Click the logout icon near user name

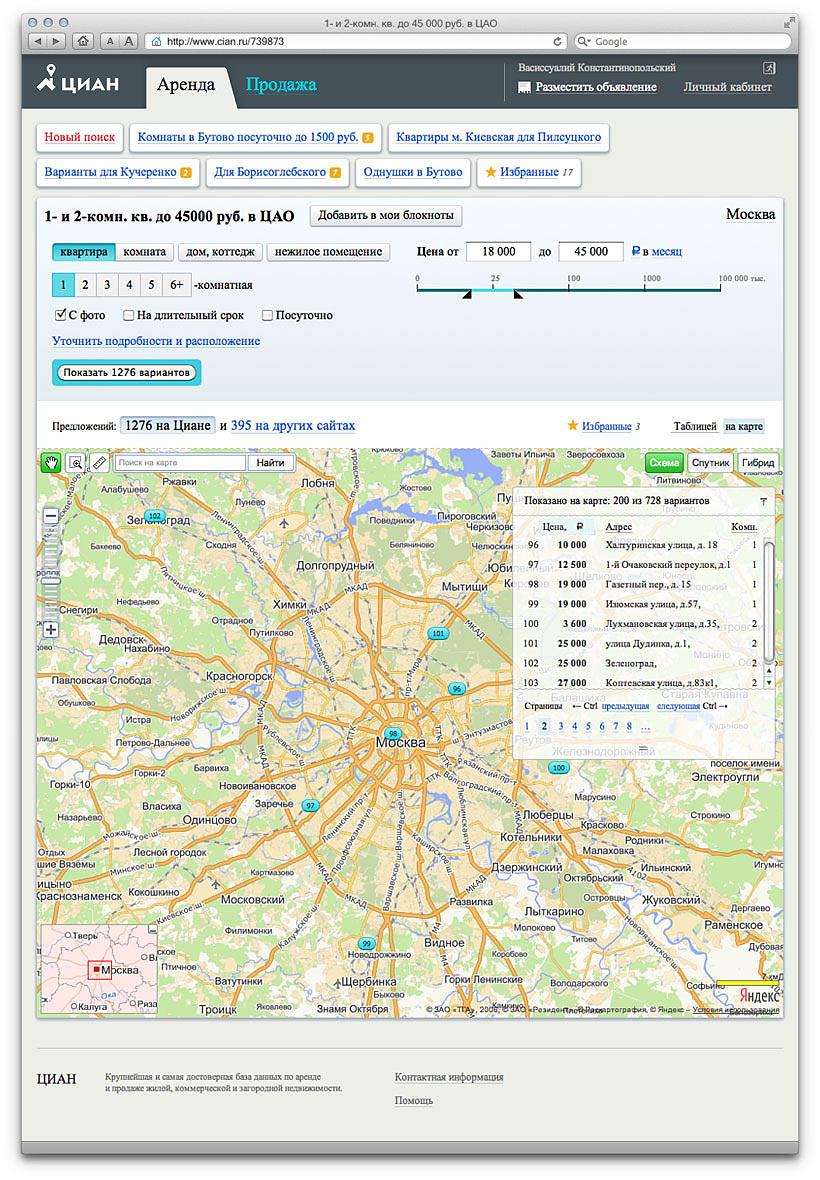769,68
